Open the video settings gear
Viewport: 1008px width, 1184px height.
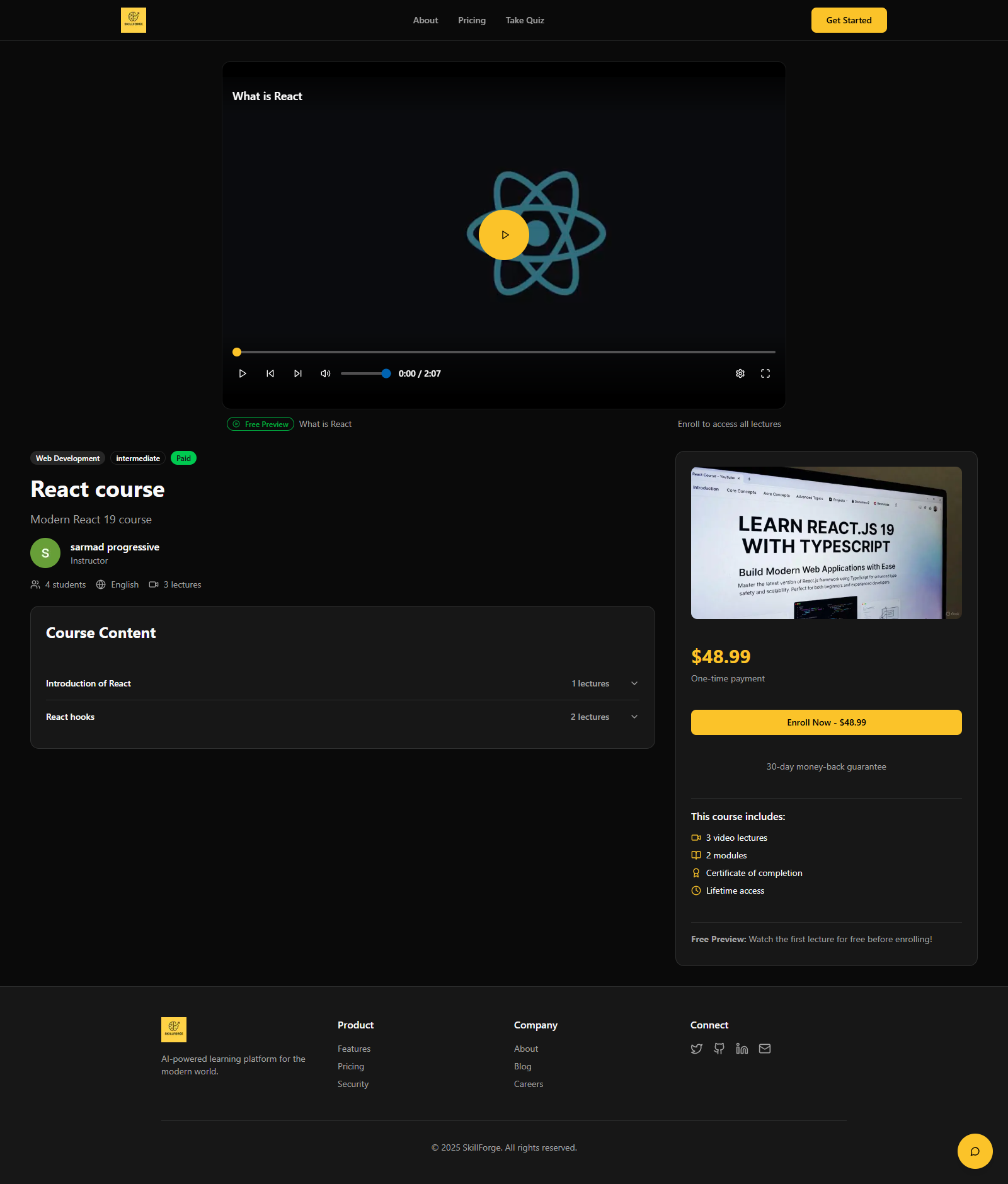740,373
